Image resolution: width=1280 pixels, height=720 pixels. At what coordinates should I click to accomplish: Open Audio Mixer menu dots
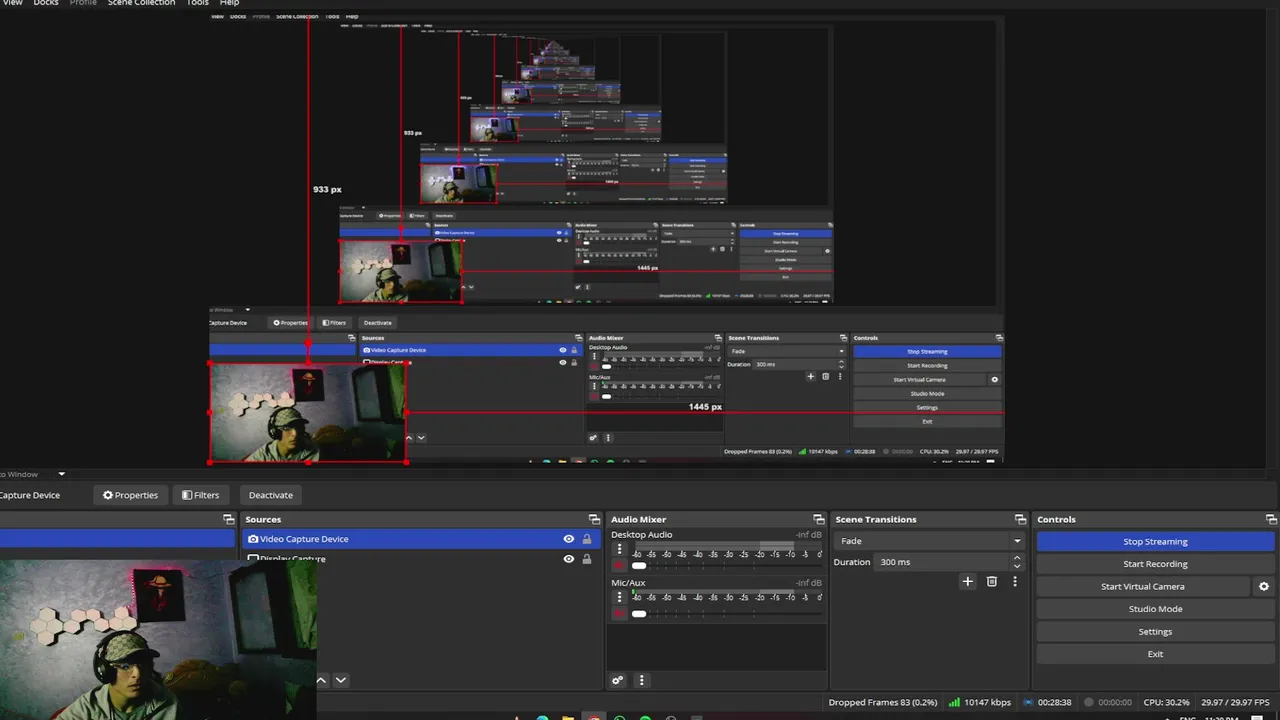pyautogui.click(x=641, y=680)
